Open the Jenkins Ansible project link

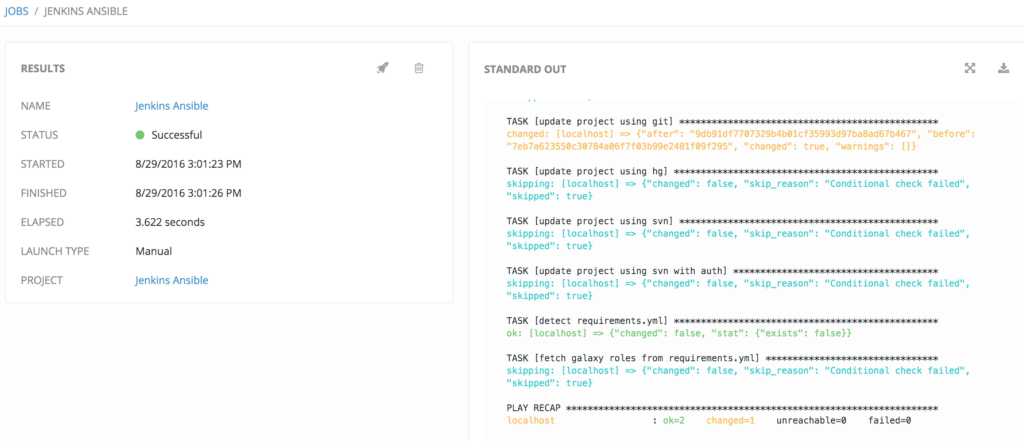[172, 281]
